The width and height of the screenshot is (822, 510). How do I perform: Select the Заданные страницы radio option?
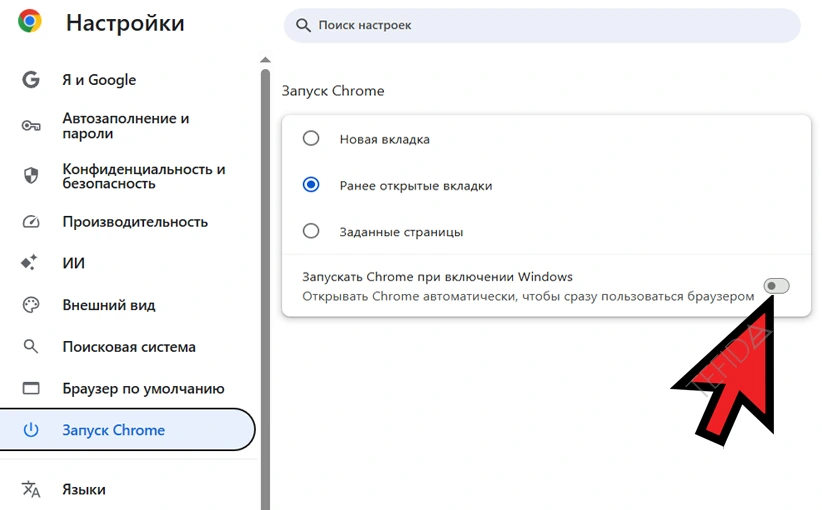(x=311, y=231)
